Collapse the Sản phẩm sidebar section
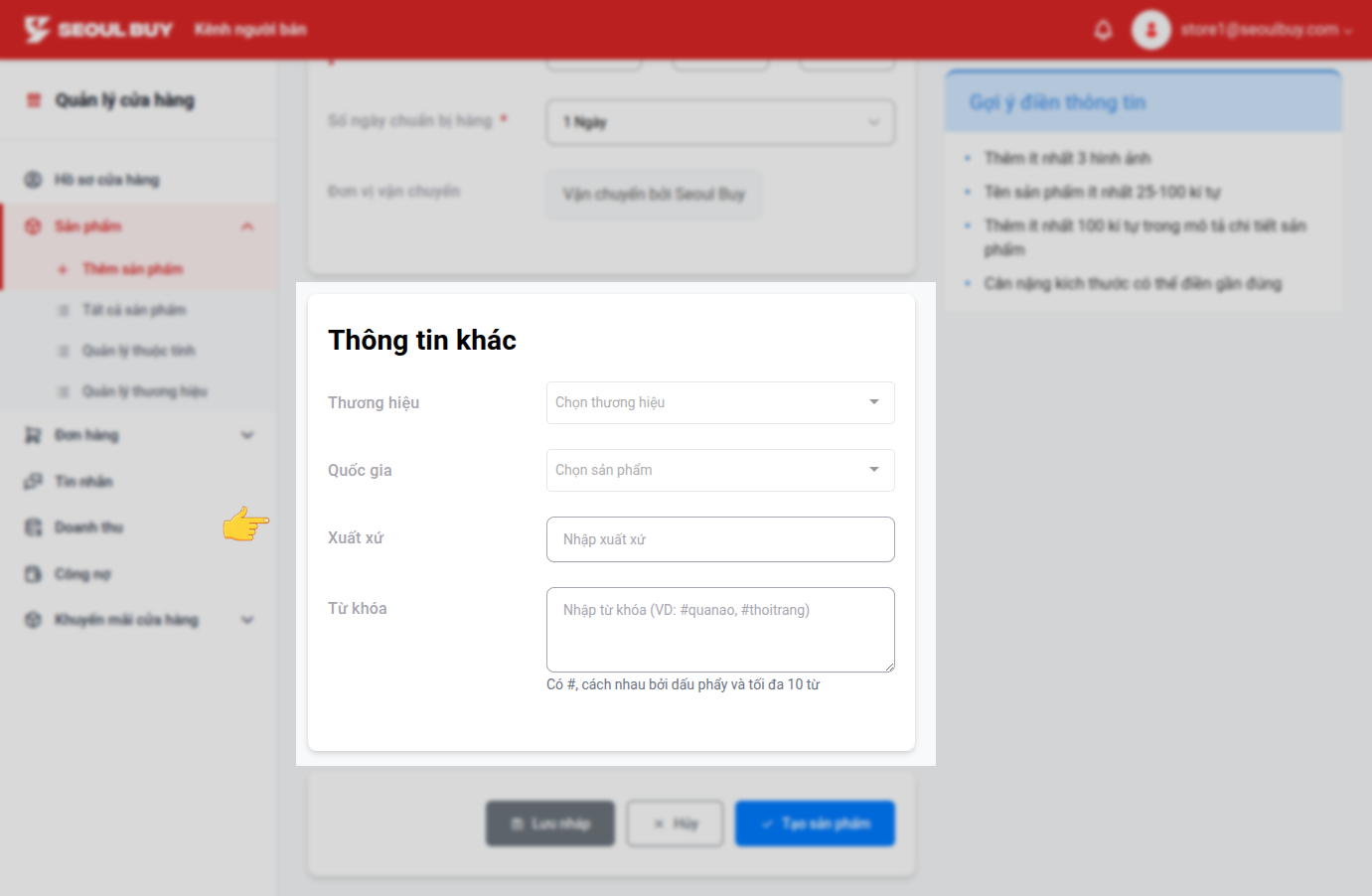Image resolution: width=1372 pixels, height=896 pixels. click(x=247, y=226)
